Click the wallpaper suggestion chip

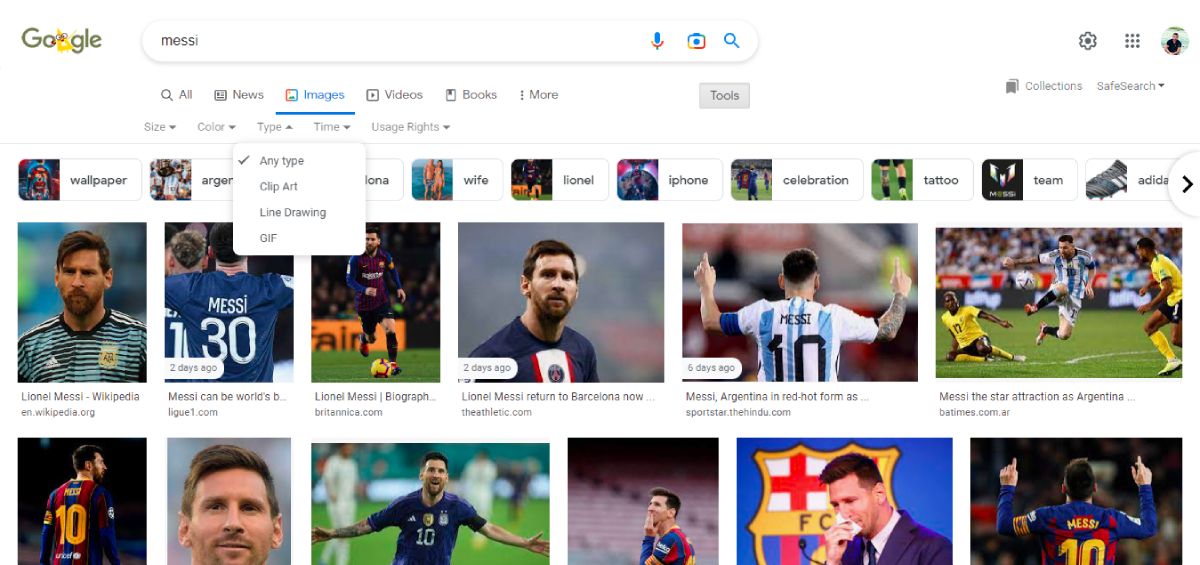[x=79, y=180]
